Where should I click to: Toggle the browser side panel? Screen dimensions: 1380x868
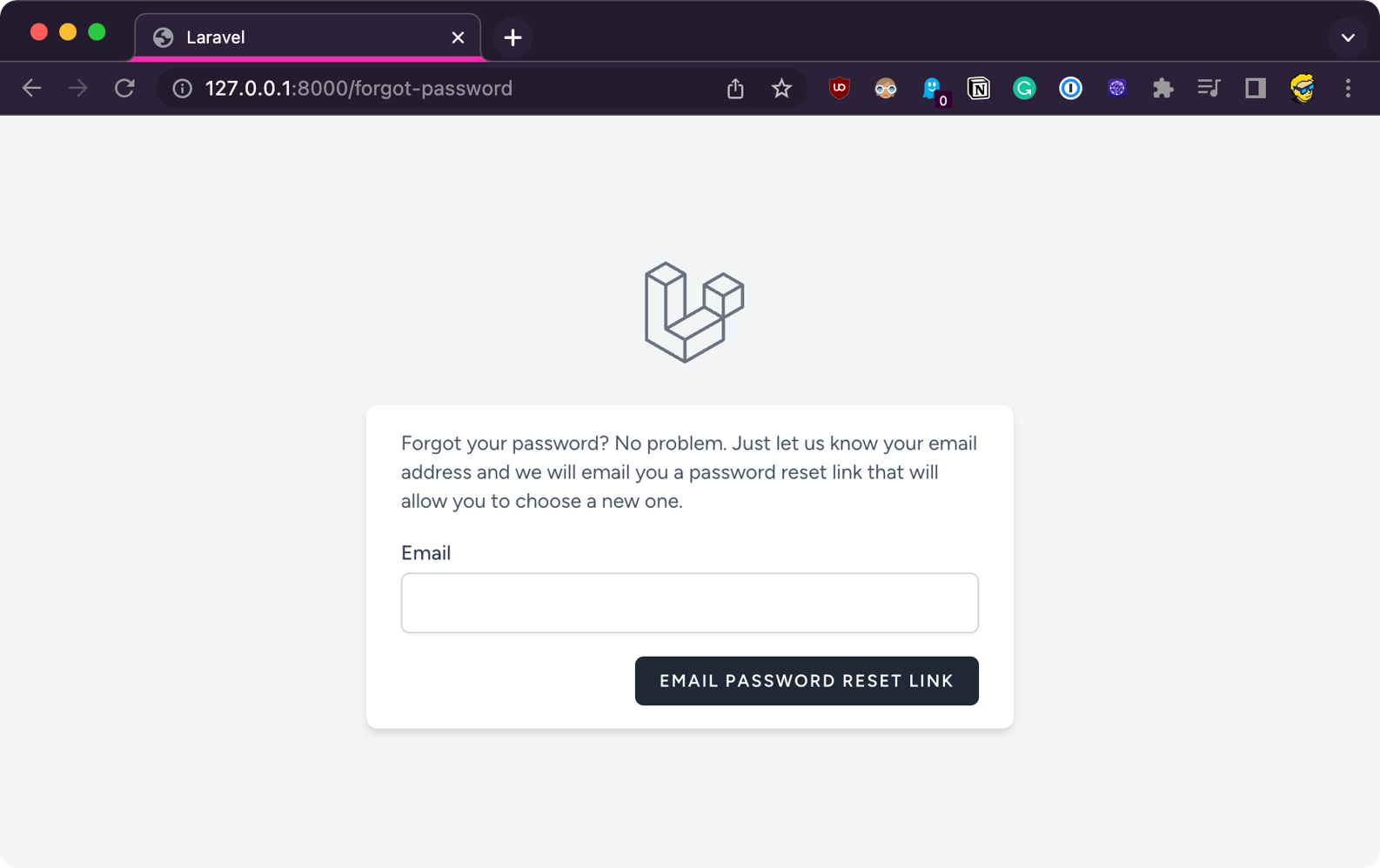[x=1255, y=88]
